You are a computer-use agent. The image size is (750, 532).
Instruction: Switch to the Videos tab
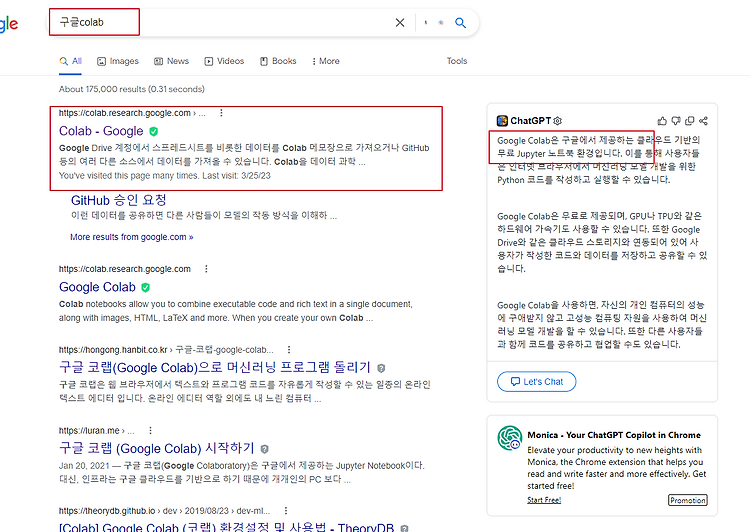pos(224,61)
